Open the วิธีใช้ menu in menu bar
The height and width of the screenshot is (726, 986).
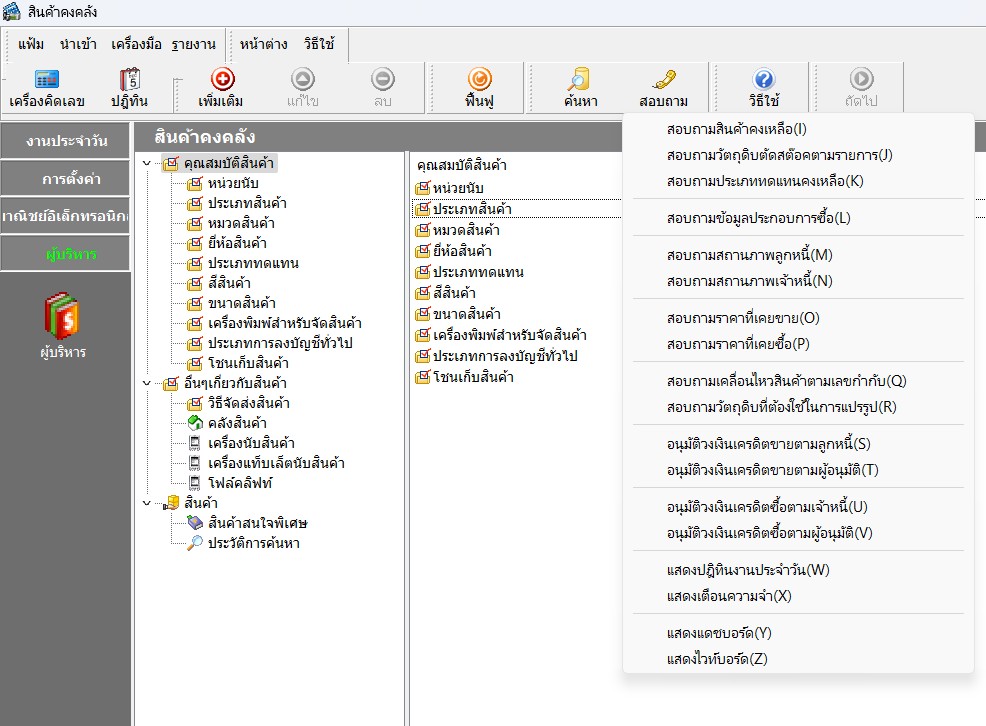pos(319,45)
